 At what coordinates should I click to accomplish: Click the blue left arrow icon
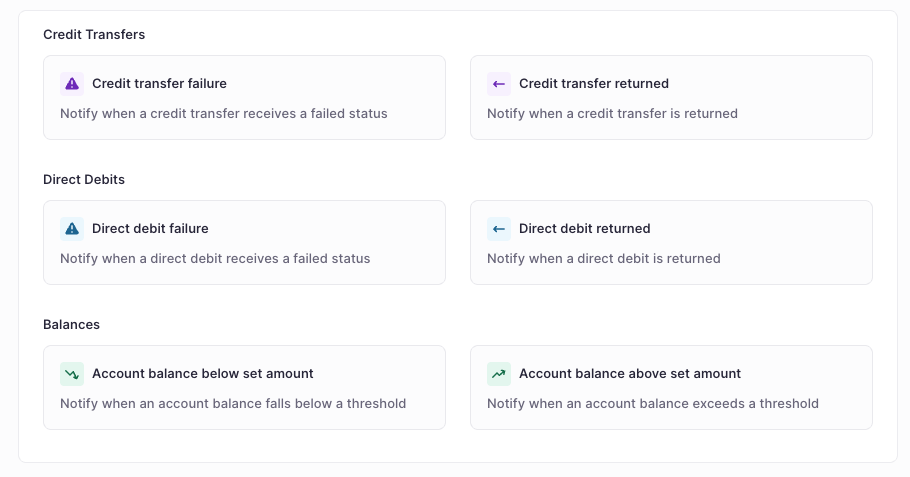(499, 229)
